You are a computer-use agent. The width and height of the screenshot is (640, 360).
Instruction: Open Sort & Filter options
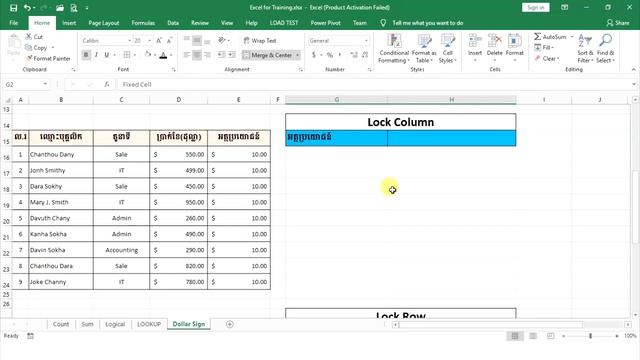[x=585, y=49]
